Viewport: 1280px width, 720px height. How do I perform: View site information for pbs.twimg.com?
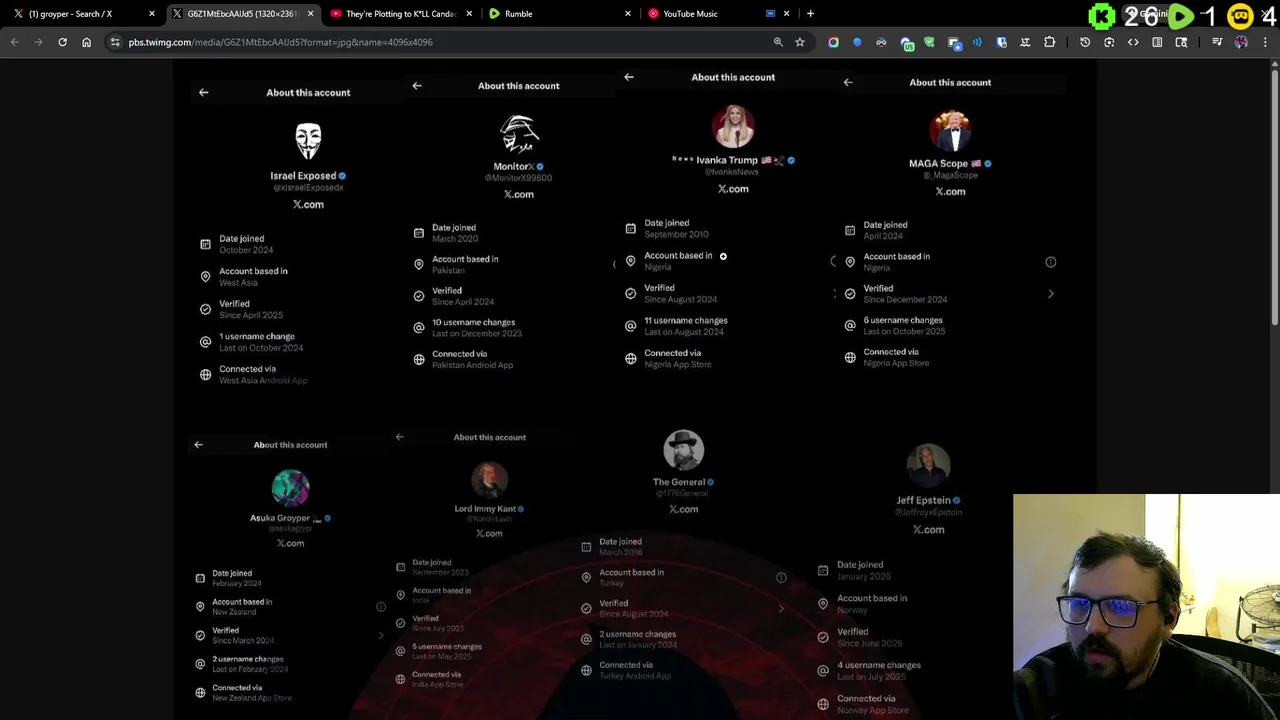(x=115, y=42)
